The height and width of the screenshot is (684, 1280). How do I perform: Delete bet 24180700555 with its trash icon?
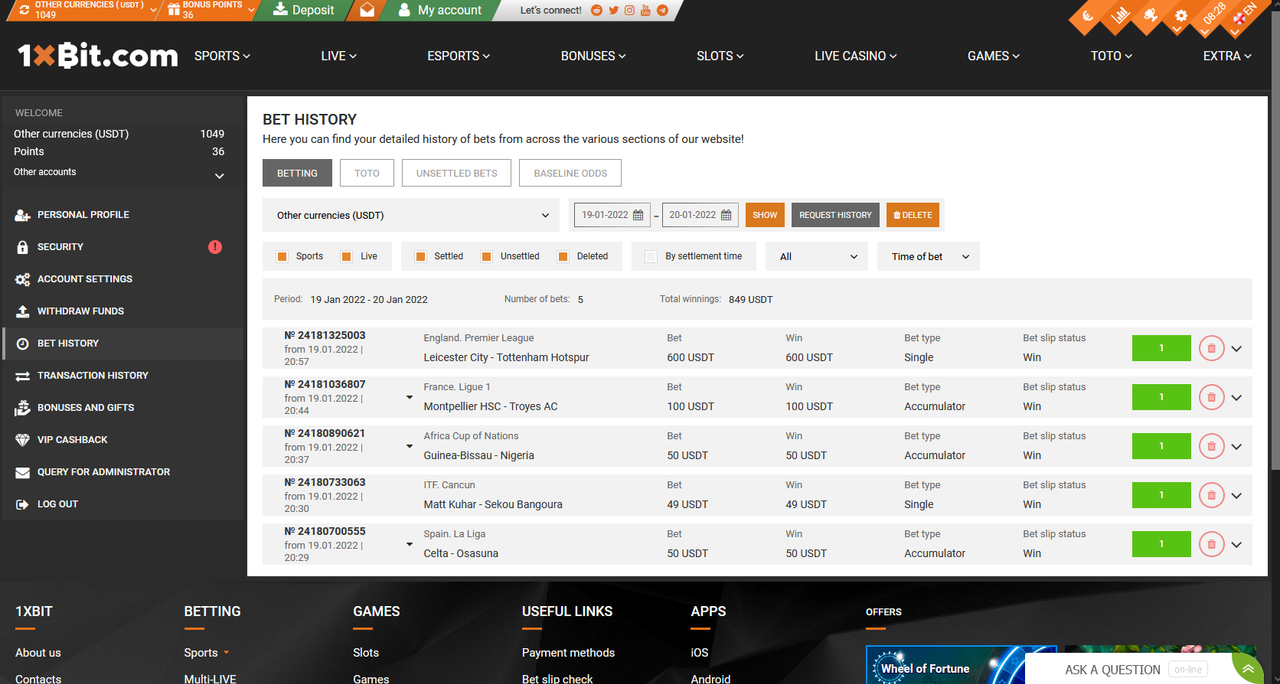1211,544
